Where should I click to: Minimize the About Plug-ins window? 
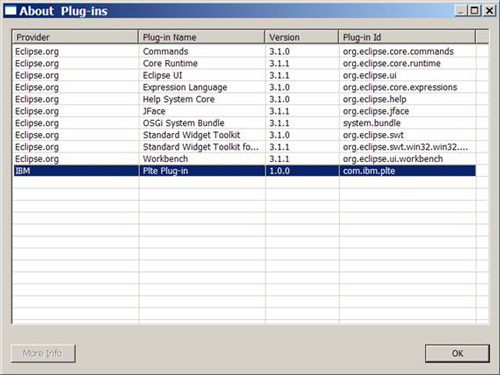[x=461, y=11]
